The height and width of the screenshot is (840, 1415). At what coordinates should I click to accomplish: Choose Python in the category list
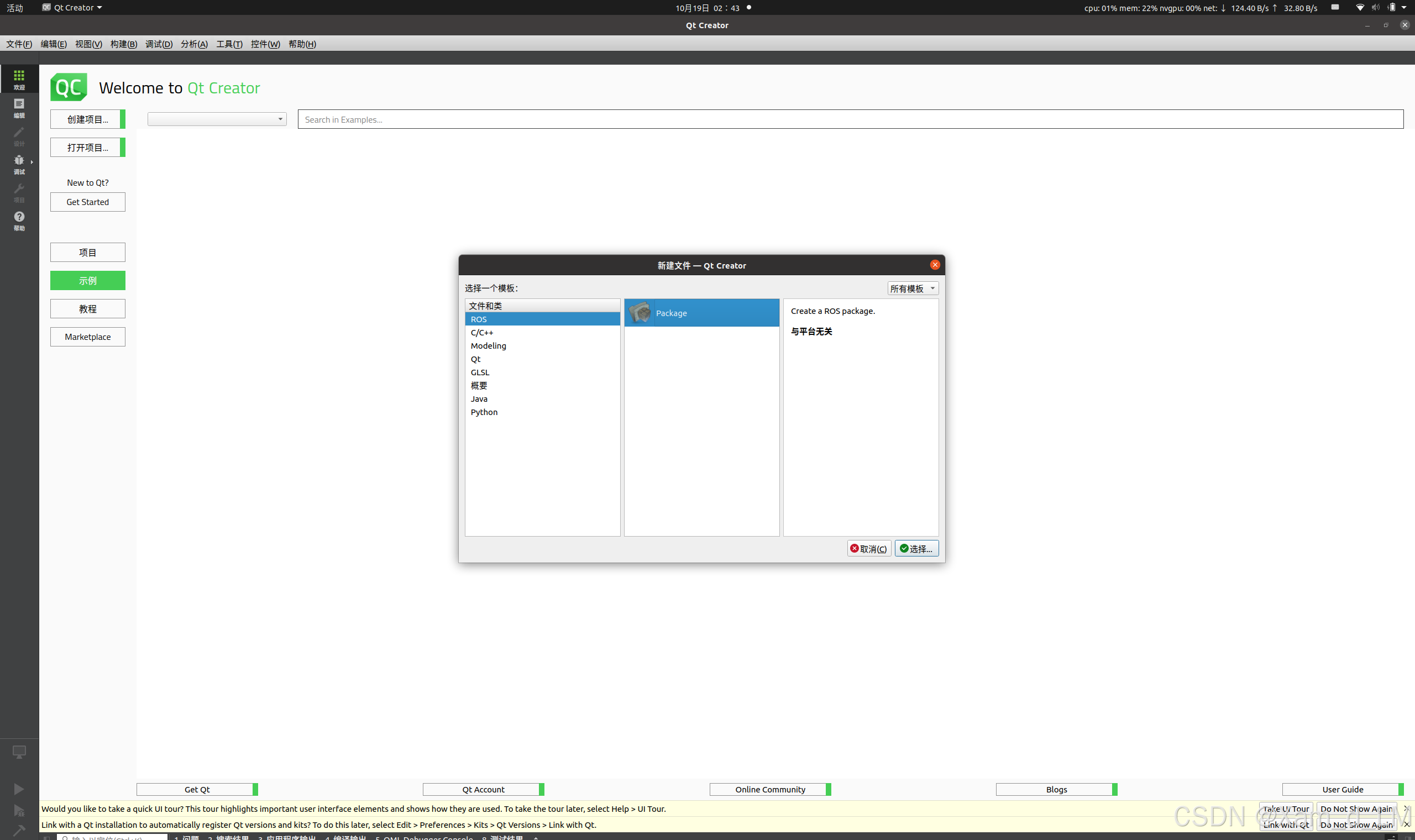click(484, 412)
